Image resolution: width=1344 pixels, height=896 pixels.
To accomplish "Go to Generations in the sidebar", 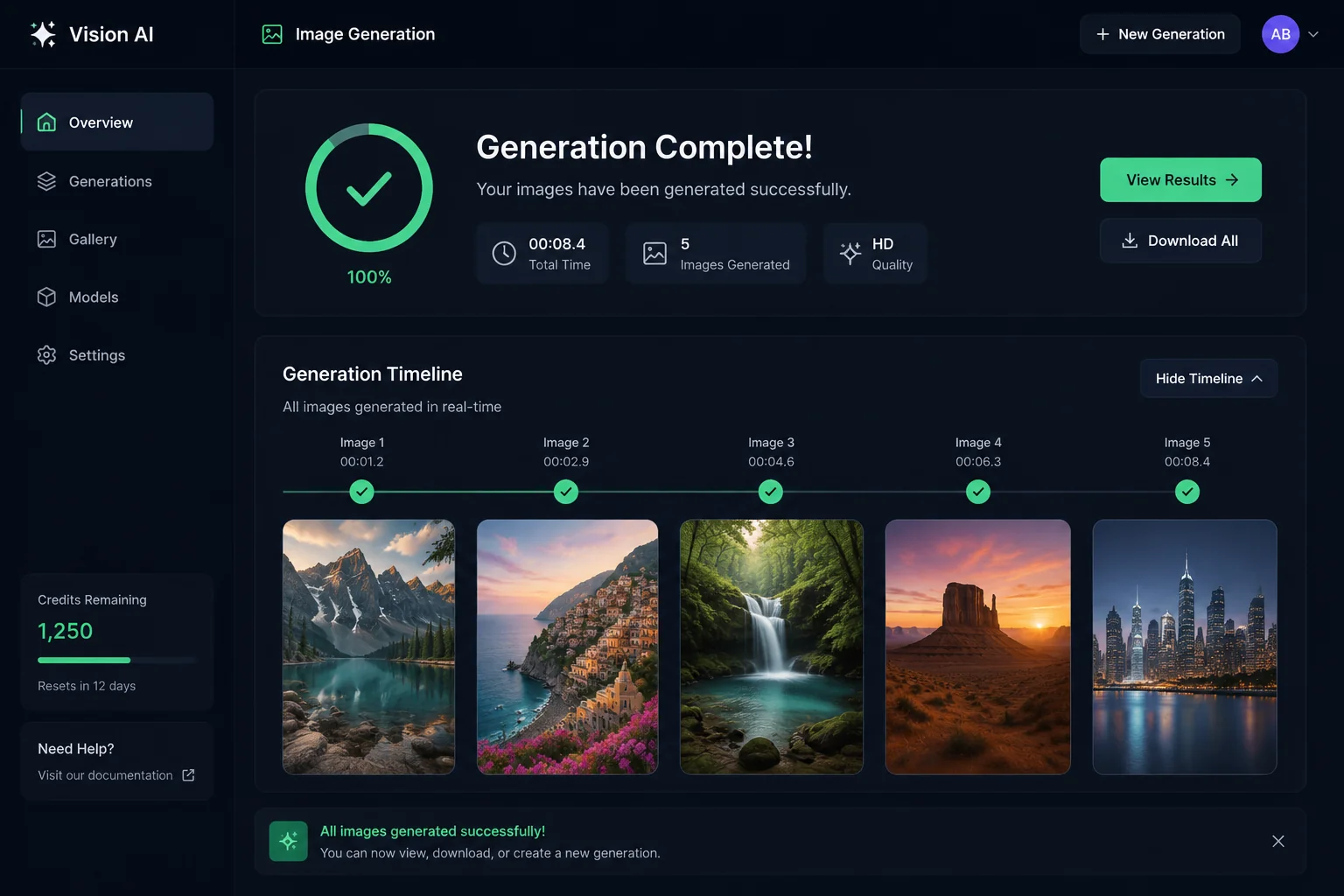I will click(117, 181).
